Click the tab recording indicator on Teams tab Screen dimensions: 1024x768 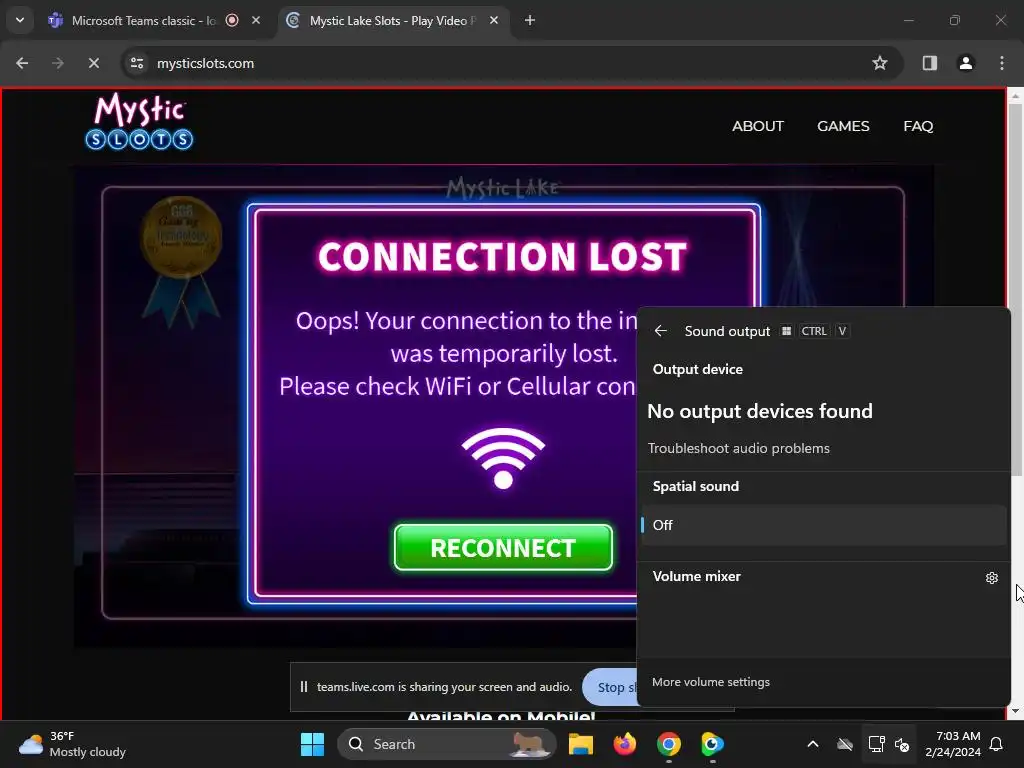232,20
